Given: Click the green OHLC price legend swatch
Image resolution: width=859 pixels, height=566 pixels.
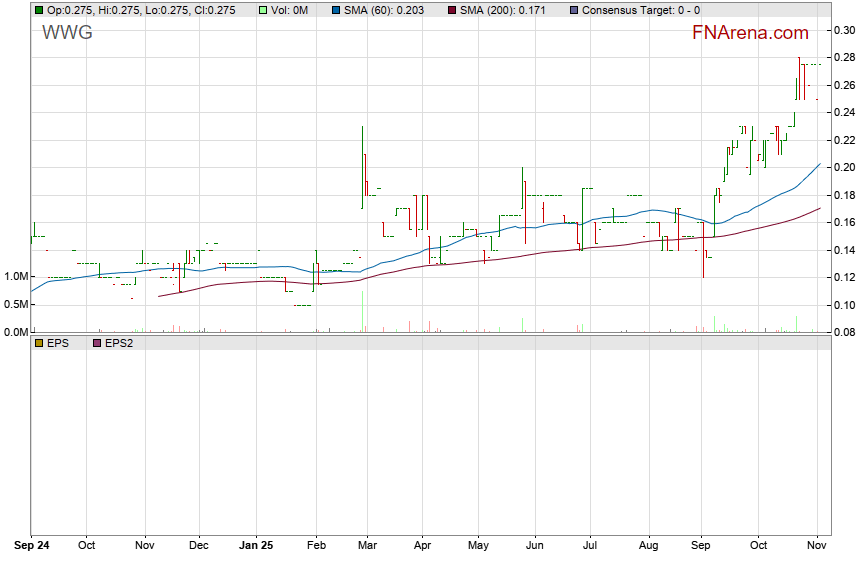Looking at the screenshot, I should (x=39, y=10).
